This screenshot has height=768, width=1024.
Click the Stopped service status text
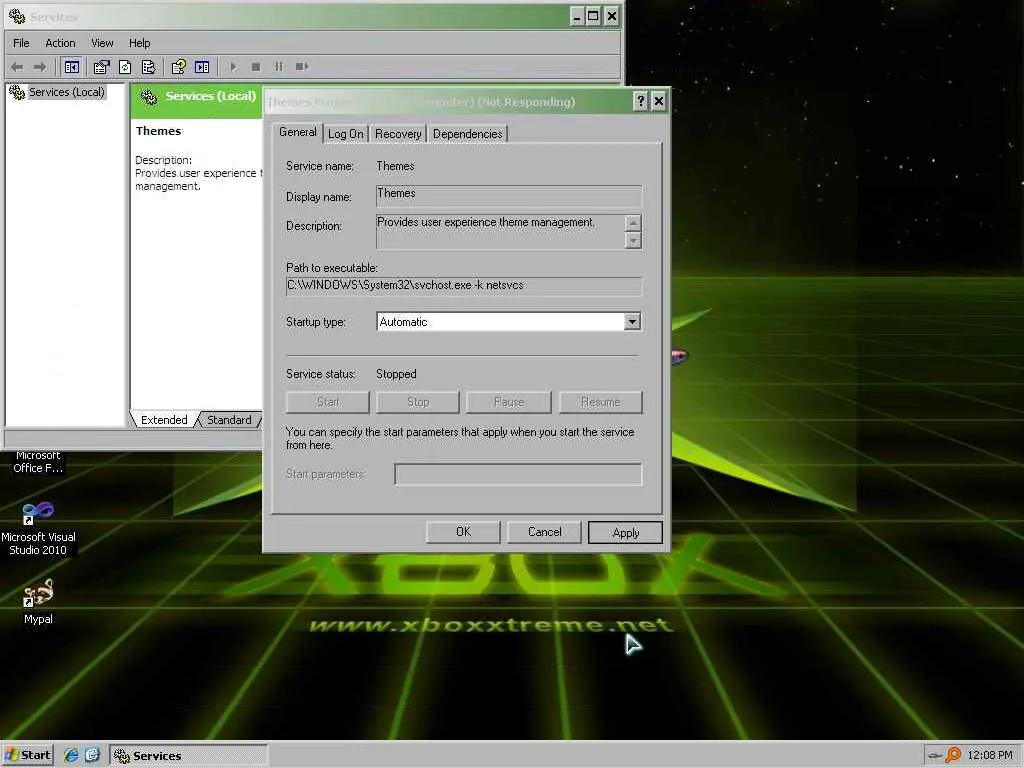(x=396, y=374)
